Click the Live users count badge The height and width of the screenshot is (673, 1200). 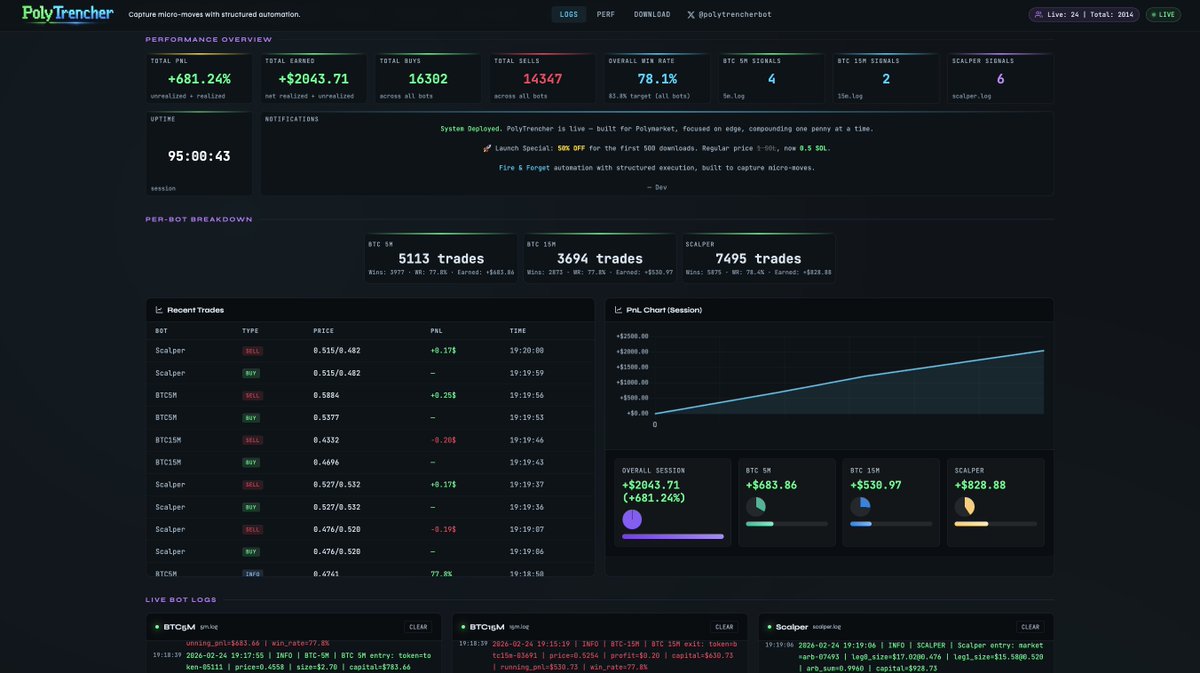pyautogui.click(x=1084, y=15)
